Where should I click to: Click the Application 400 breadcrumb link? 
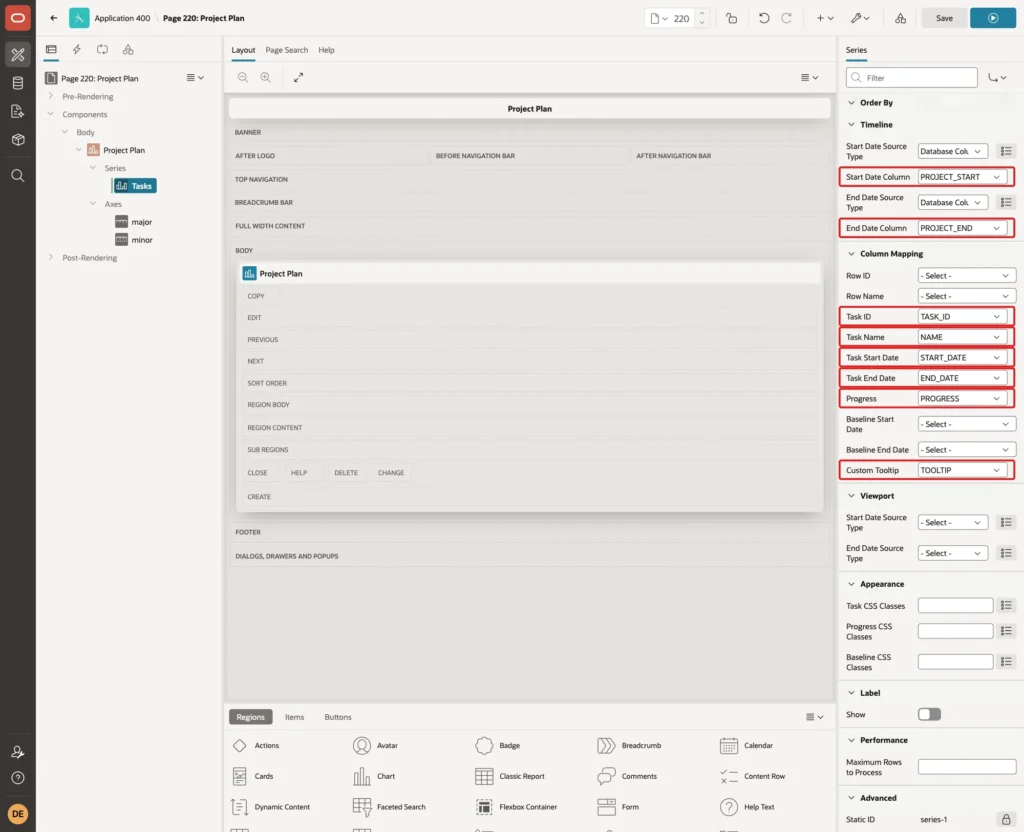click(x=122, y=18)
